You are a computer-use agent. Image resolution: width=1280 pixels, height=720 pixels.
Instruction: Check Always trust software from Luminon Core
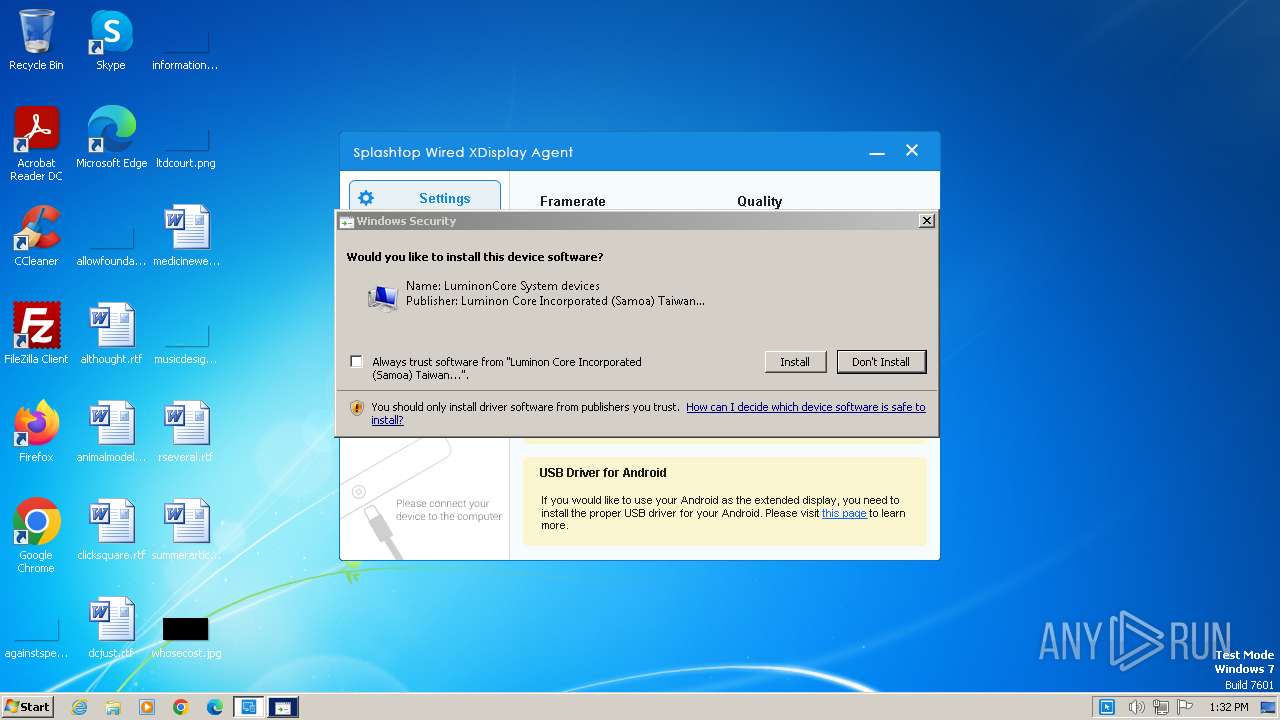(x=357, y=362)
